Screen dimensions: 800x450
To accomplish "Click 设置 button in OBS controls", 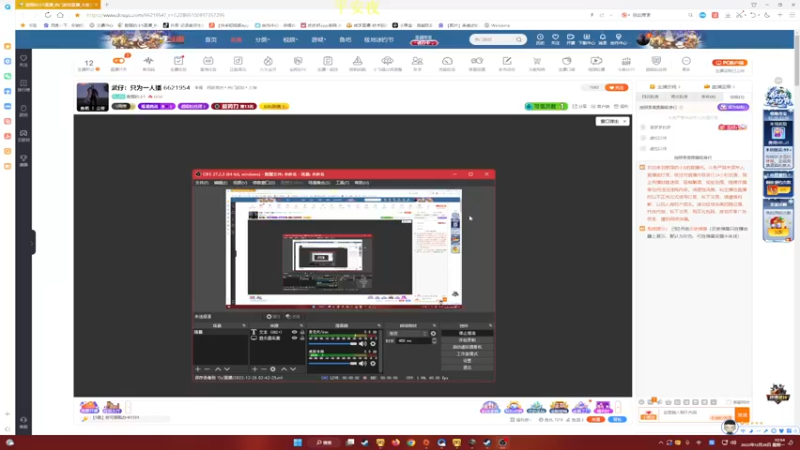I will click(467, 360).
